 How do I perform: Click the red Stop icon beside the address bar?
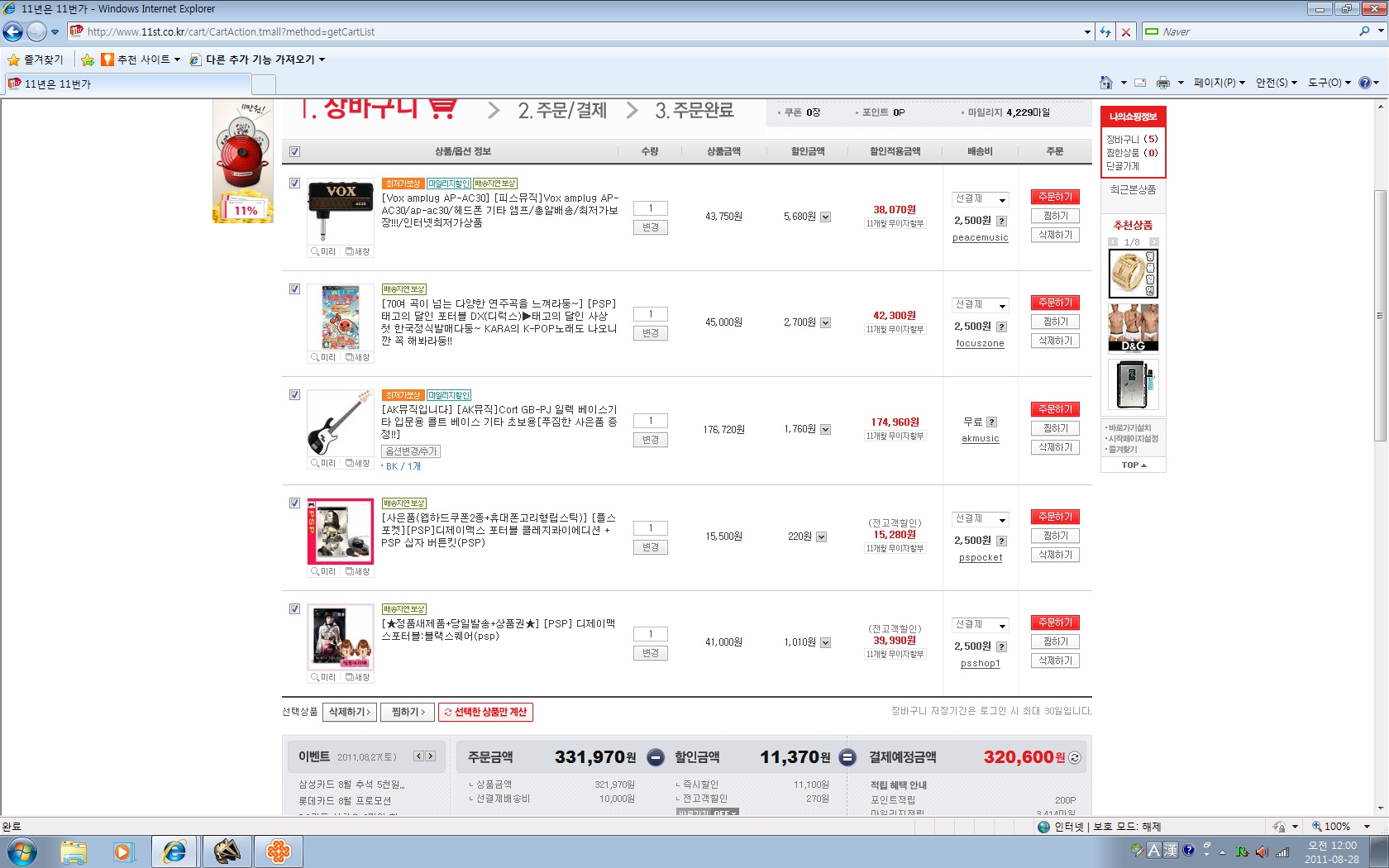pyautogui.click(x=1125, y=31)
